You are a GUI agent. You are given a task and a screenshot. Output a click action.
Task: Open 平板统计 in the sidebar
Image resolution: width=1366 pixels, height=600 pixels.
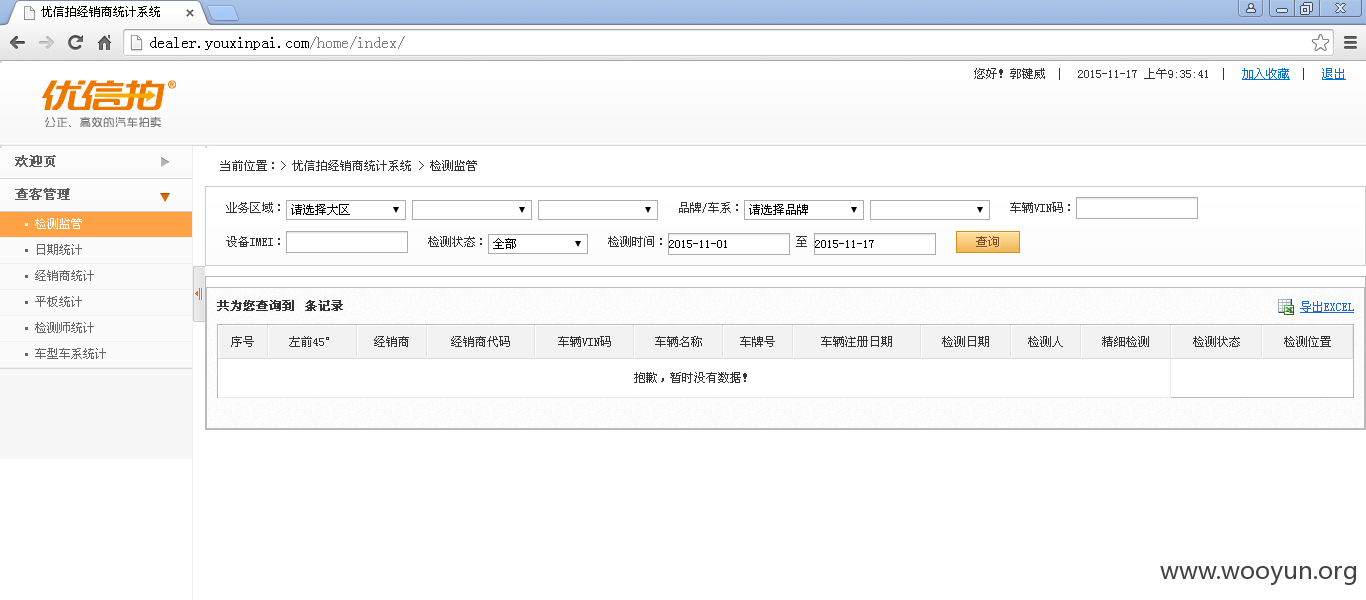(x=96, y=302)
